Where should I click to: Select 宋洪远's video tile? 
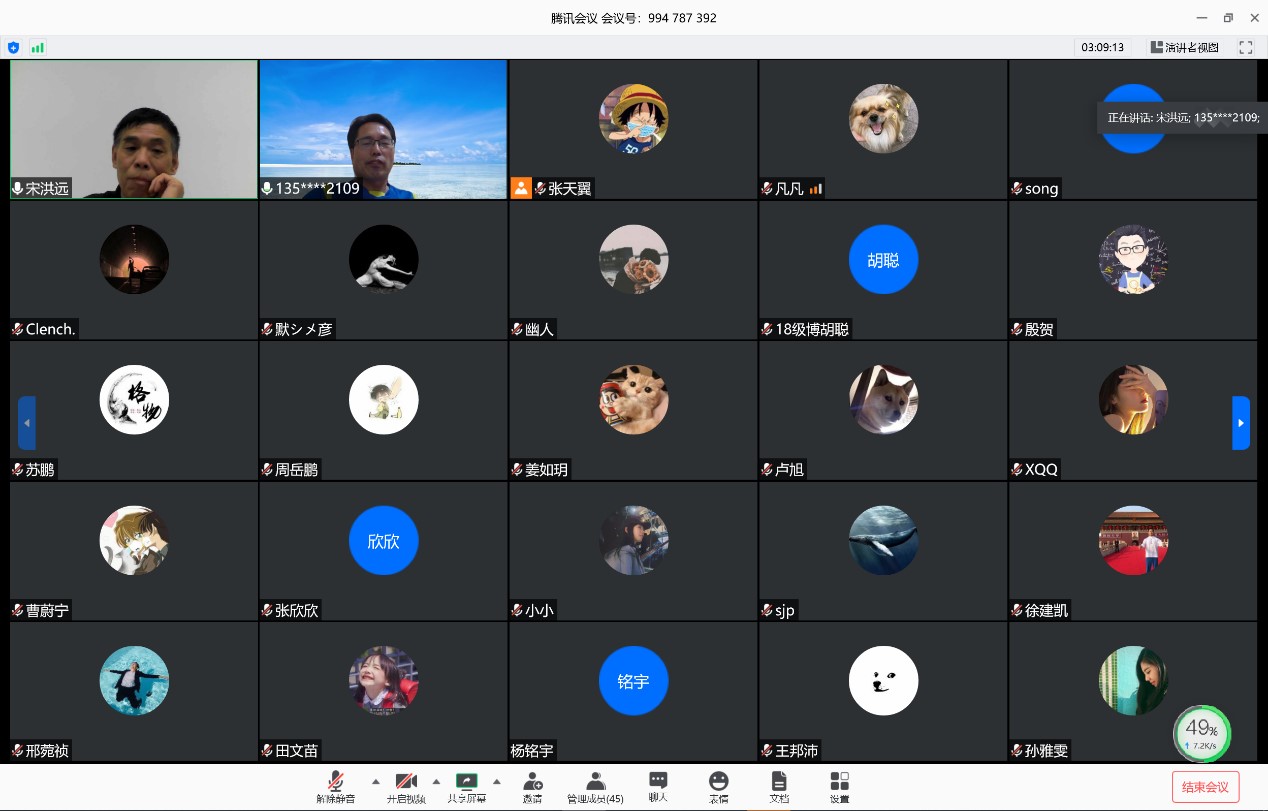pos(134,129)
